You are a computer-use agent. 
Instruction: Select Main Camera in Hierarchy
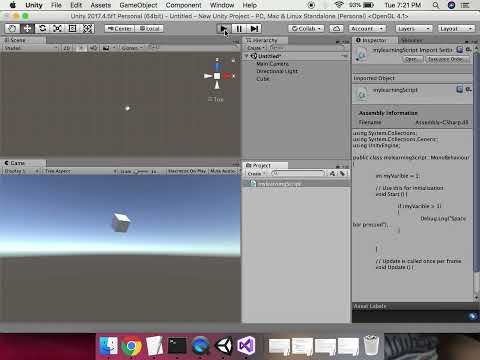(x=272, y=64)
